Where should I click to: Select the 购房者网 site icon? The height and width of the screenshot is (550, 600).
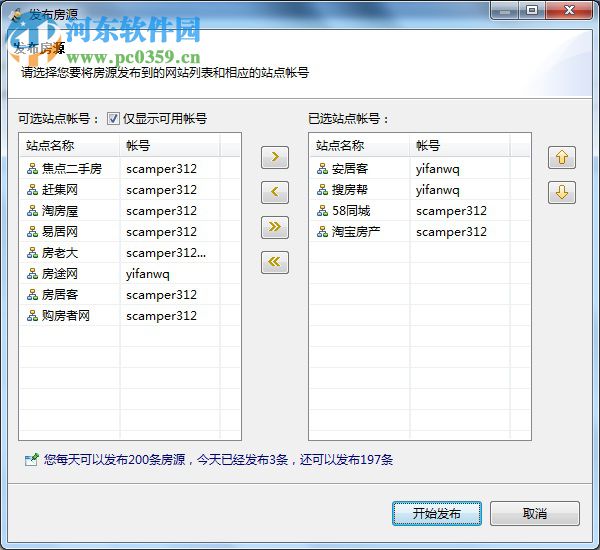coord(33,316)
